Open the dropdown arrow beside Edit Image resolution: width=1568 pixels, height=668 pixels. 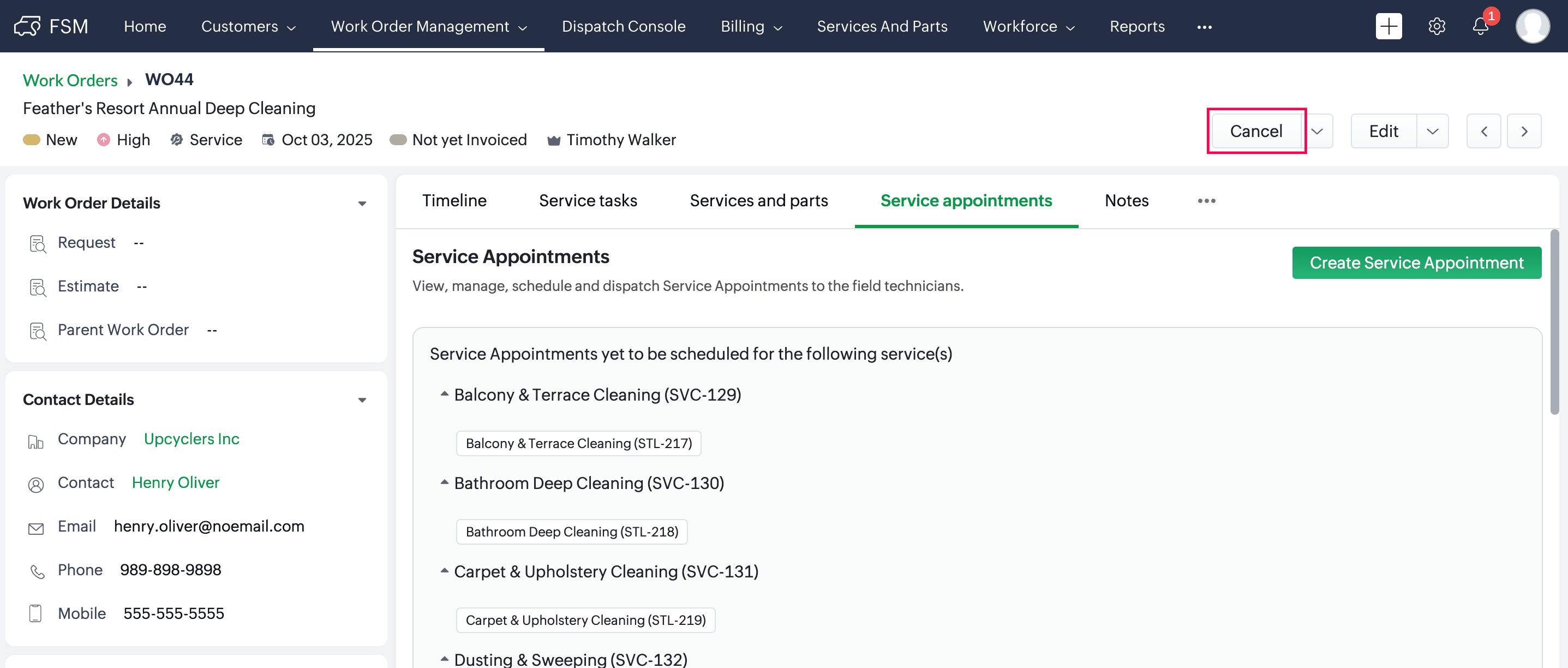(1432, 131)
